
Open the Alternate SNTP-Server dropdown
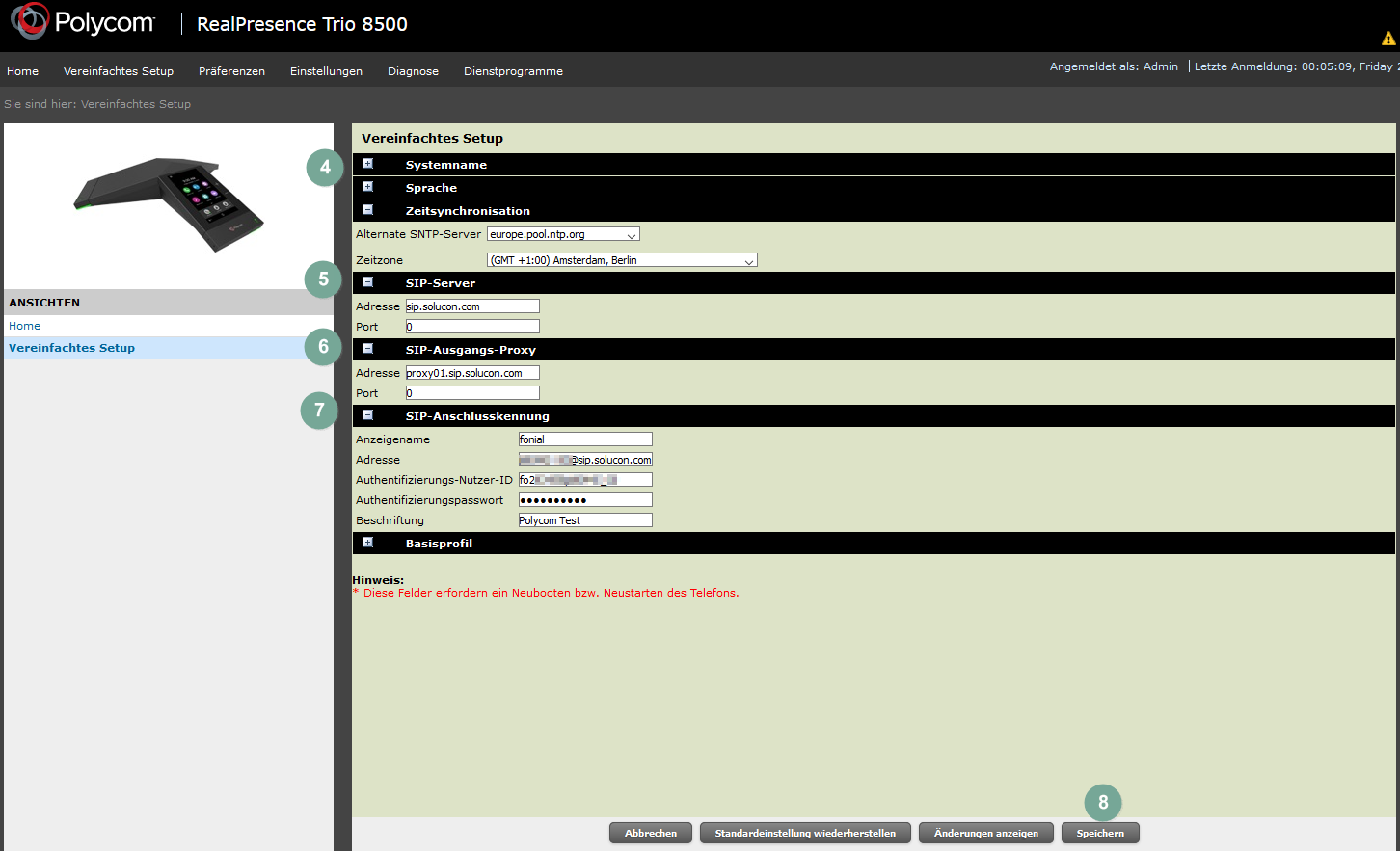pyautogui.click(x=563, y=234)
